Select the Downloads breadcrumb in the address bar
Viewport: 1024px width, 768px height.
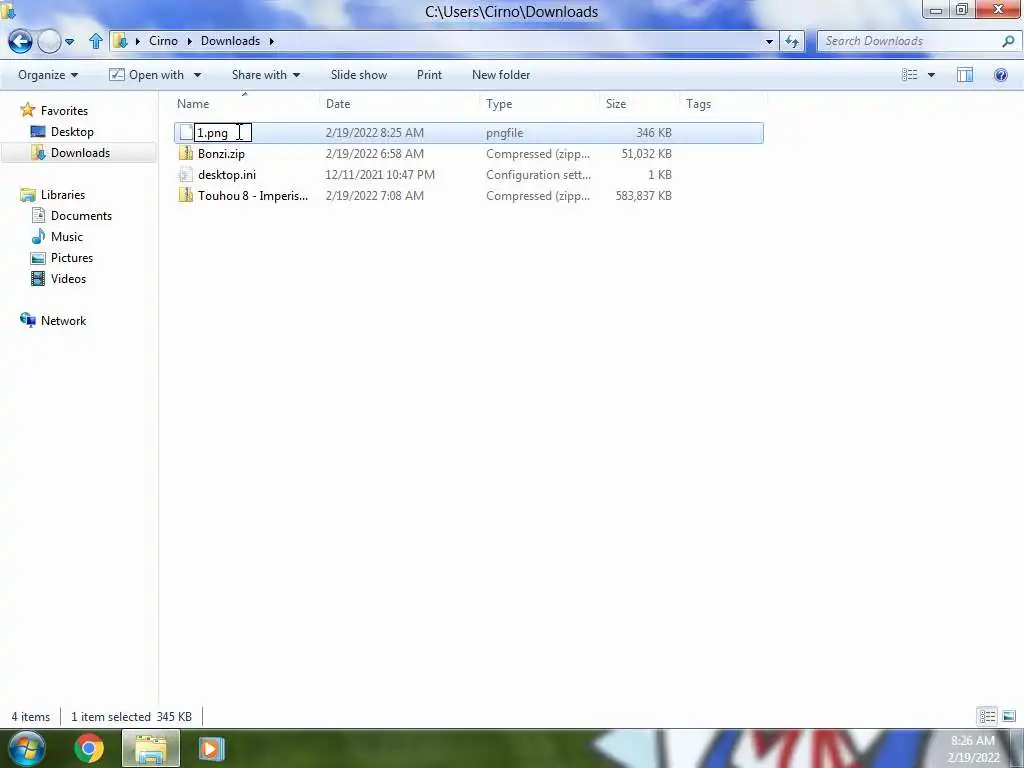tap(230, 40)
